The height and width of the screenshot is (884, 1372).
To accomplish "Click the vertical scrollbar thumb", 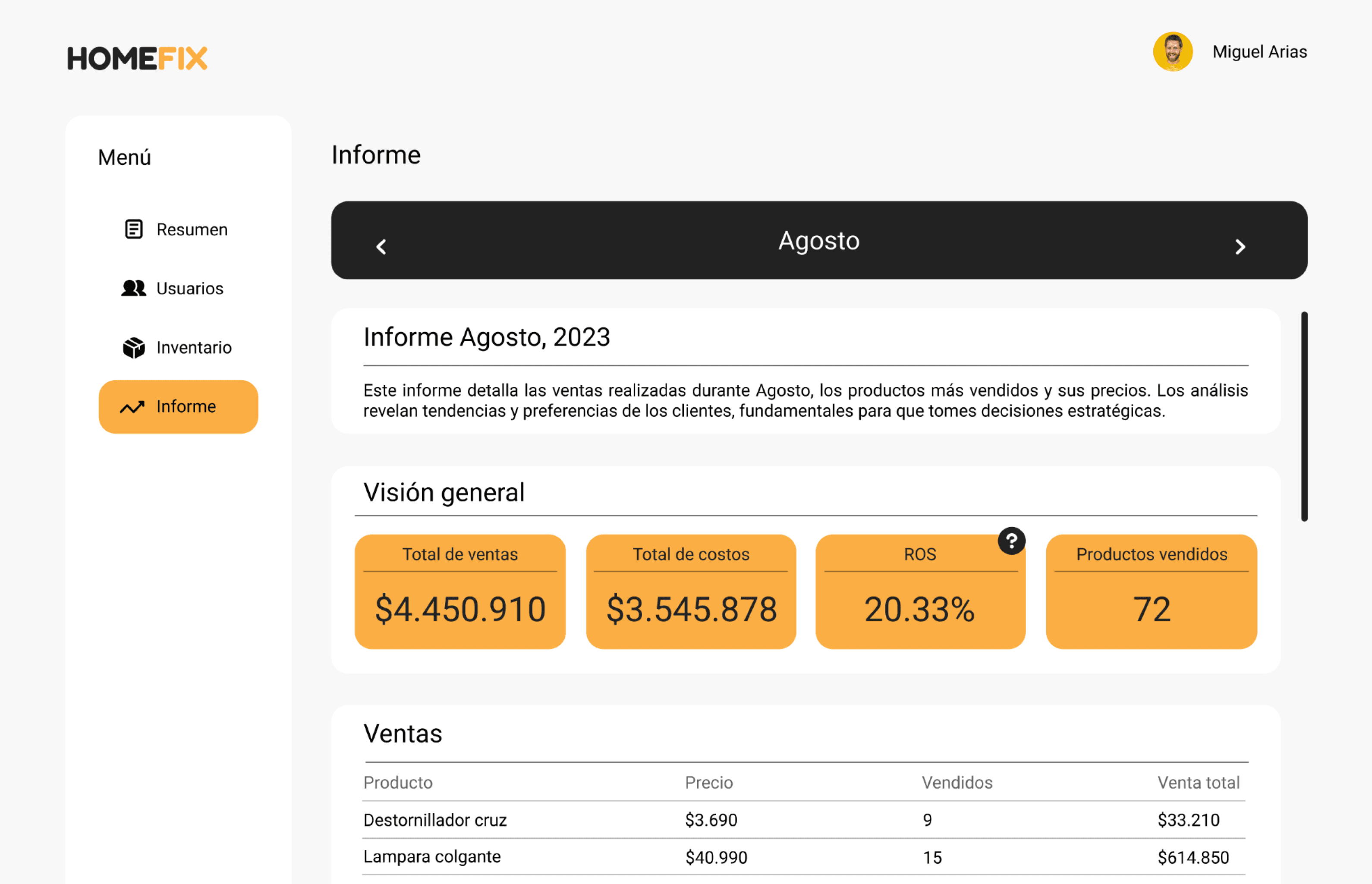I will click(x=1304, y=416).
